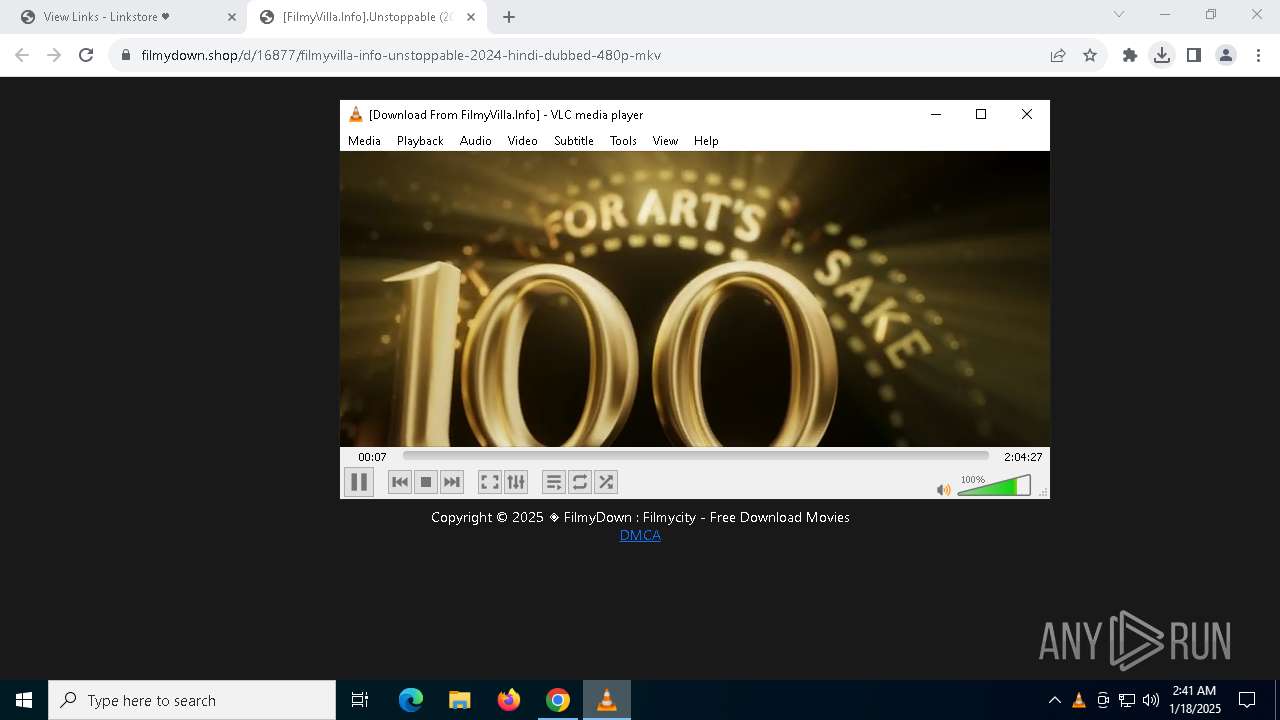Viewport: 1280px width, 720px height.
Task: Click the total duration 2:04:27 label
Action: (x=1023, y=457)
